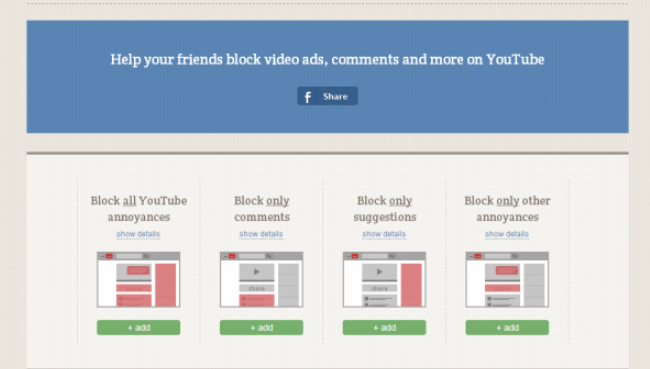
Task: Click the Block only comments heading
Action: (262, 209)
